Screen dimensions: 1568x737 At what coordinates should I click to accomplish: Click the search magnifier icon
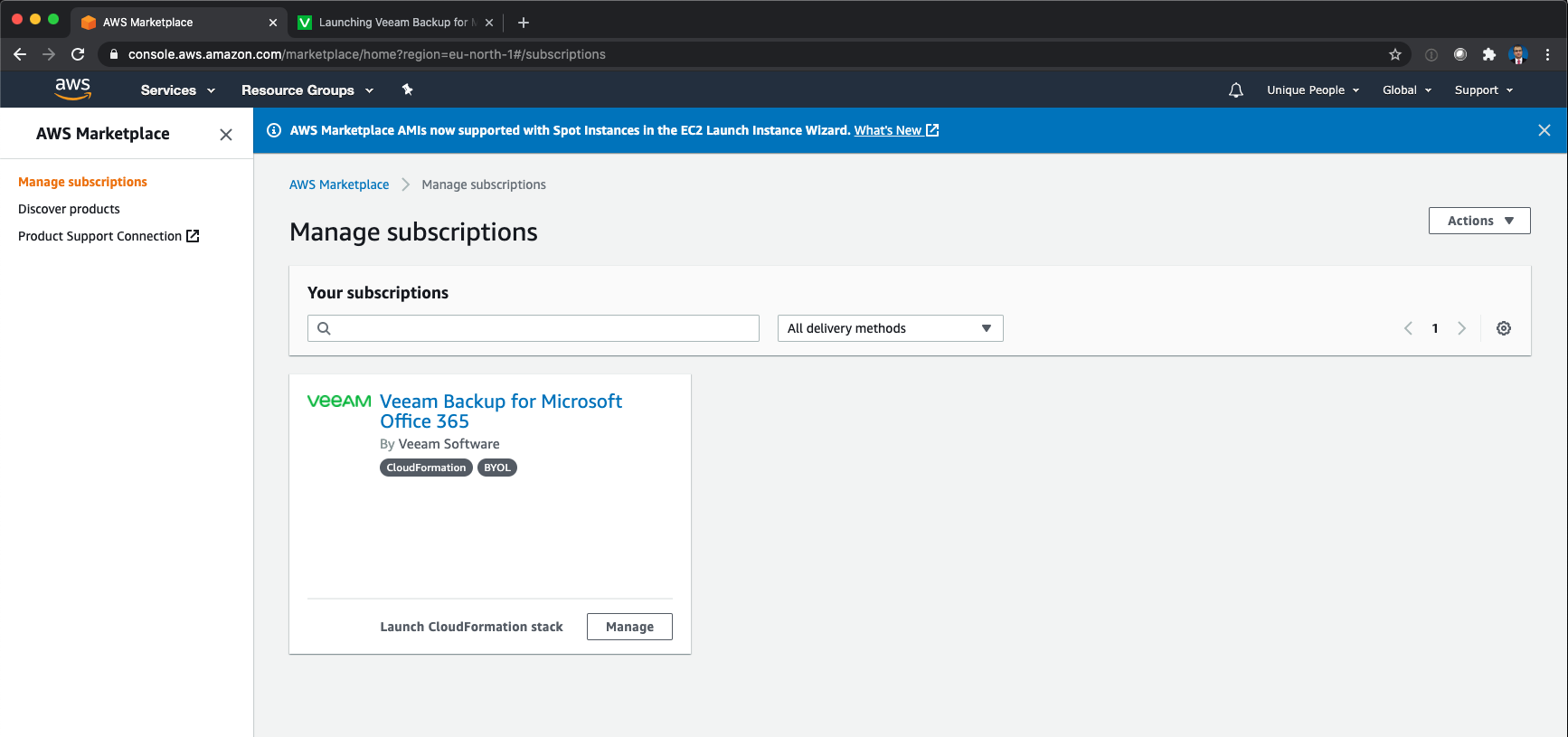[x=324, y=328]
